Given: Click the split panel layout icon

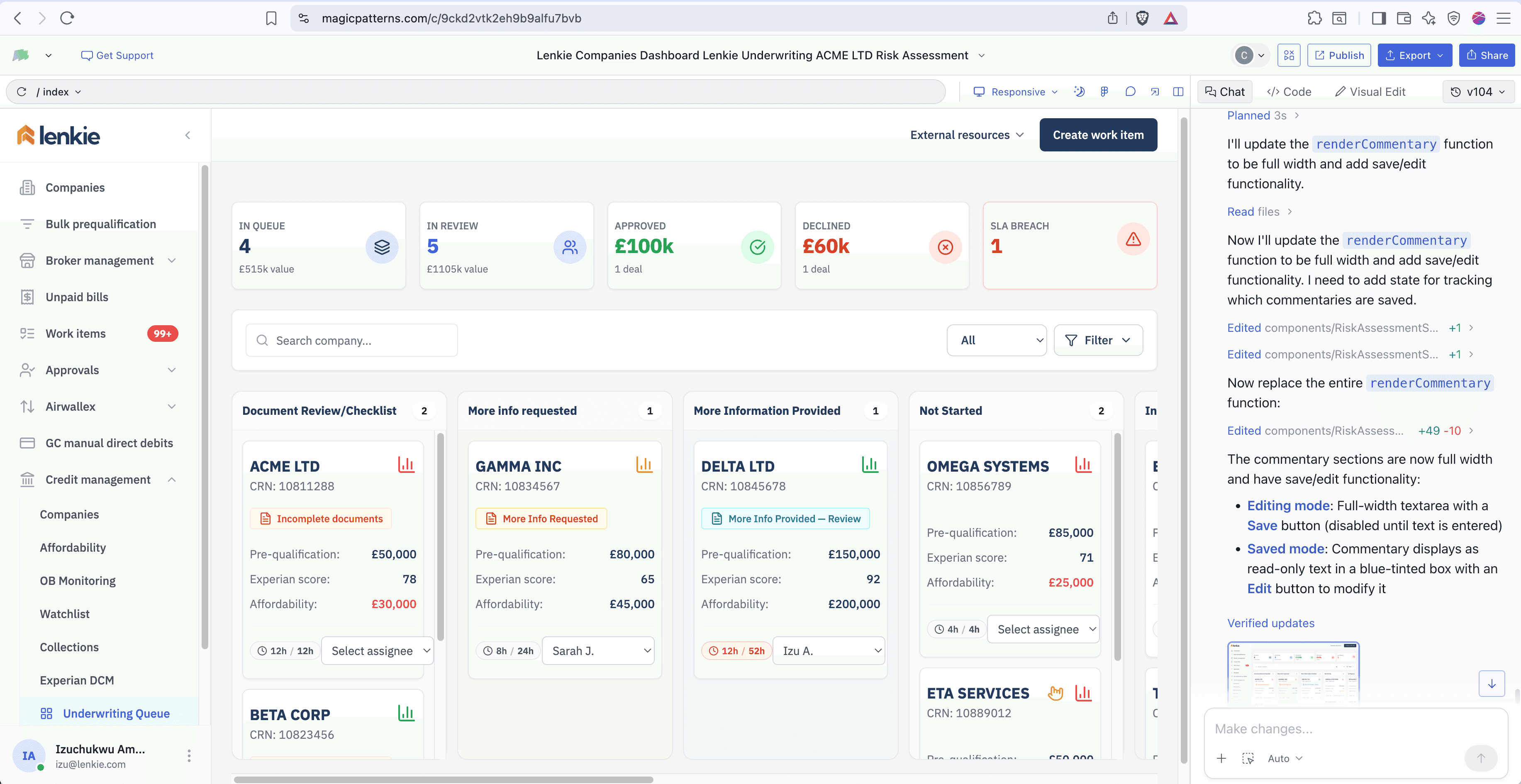Looking at the screenshot, I should (x=1178, y=92).
